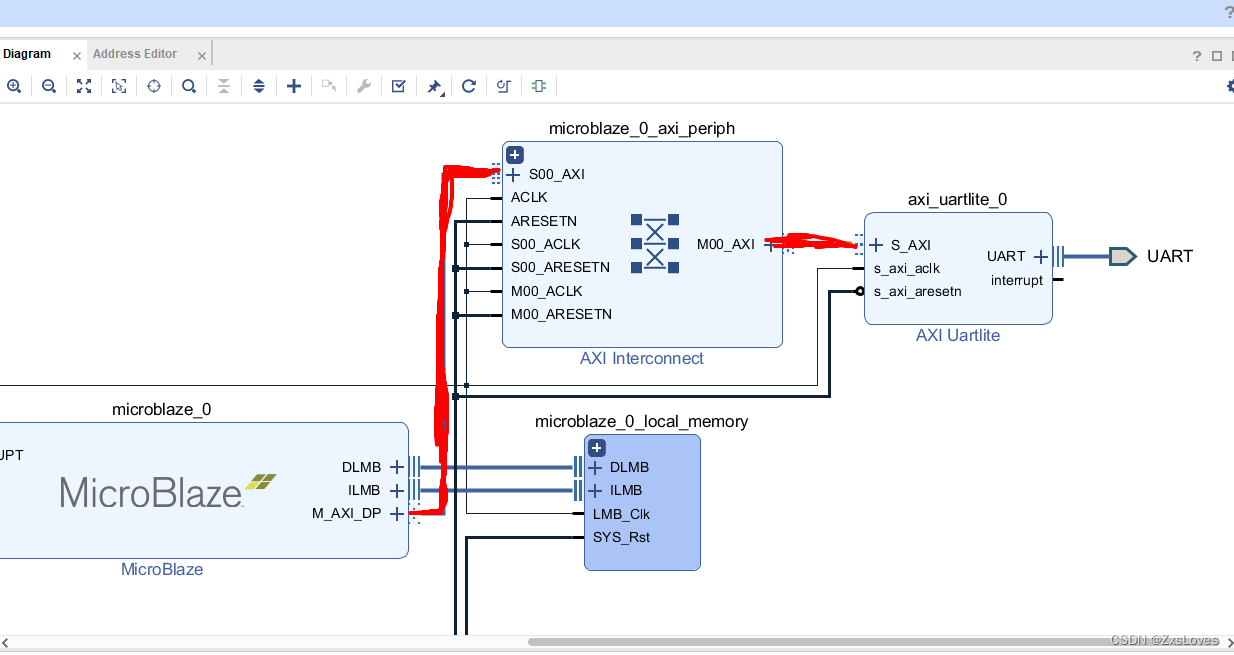Close the Address Editor tab
1234x655 pixels.
tap(201, 56)
